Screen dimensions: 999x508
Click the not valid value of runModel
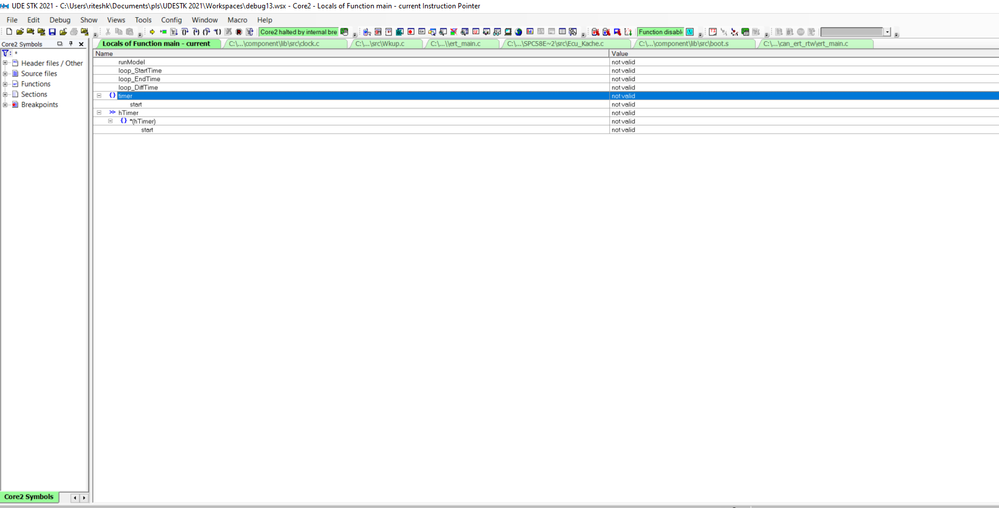coord(623,62)
